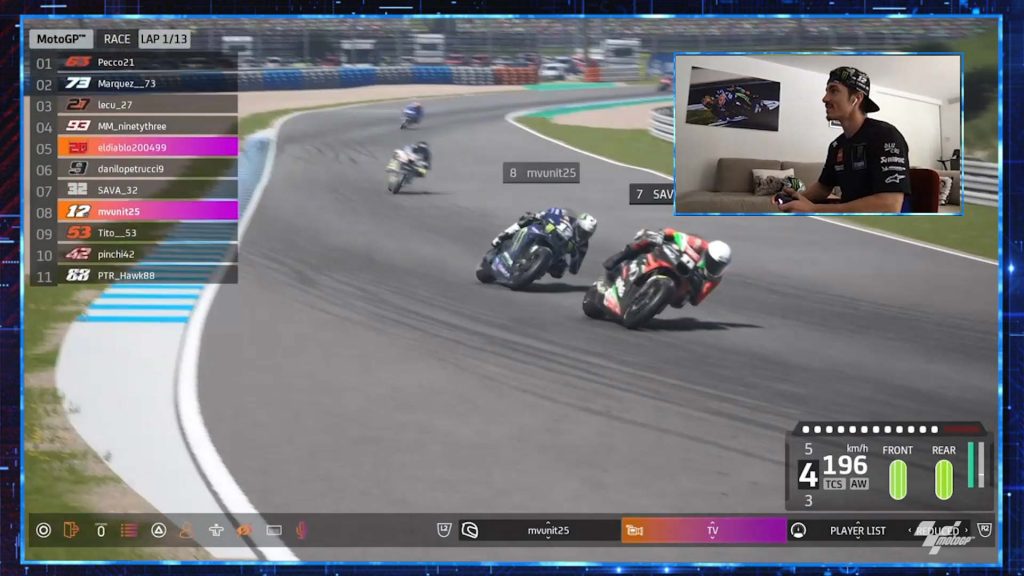
Task: Click the L2 trigger icon
Action: (444, 530)
